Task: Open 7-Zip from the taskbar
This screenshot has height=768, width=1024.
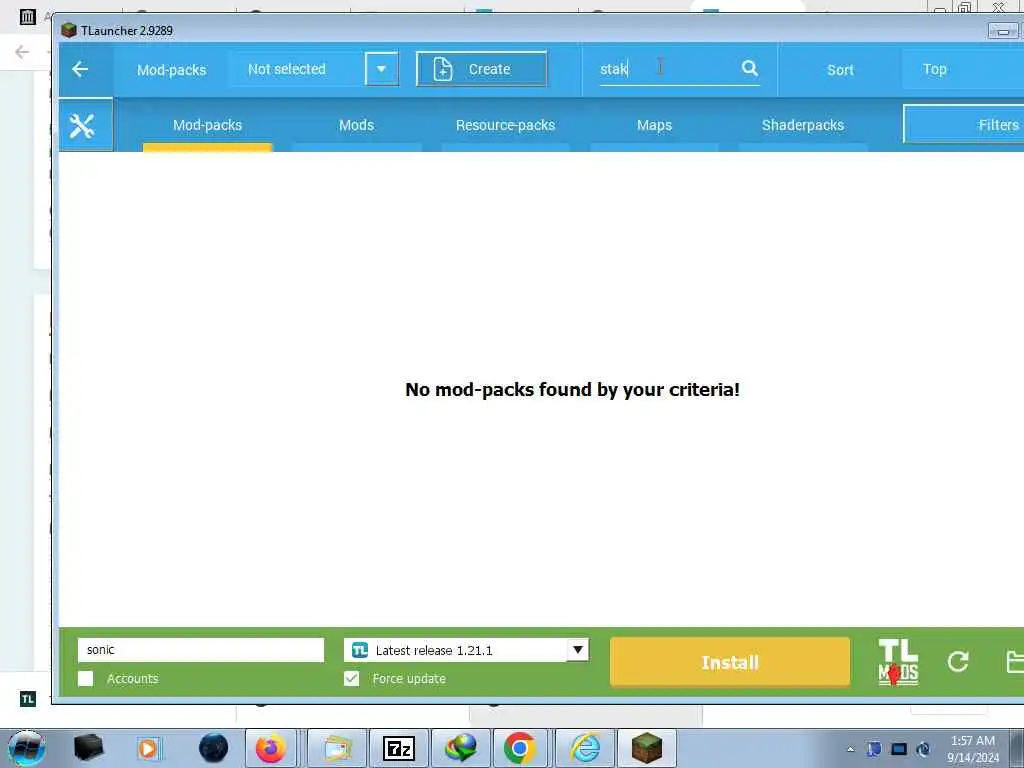Action: [x=398, y=748]
